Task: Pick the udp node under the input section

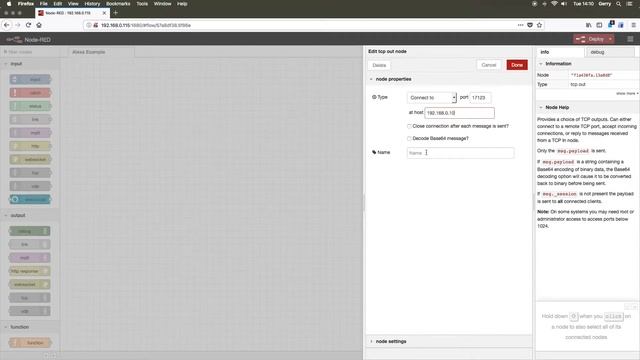Action: click(30, 186)
